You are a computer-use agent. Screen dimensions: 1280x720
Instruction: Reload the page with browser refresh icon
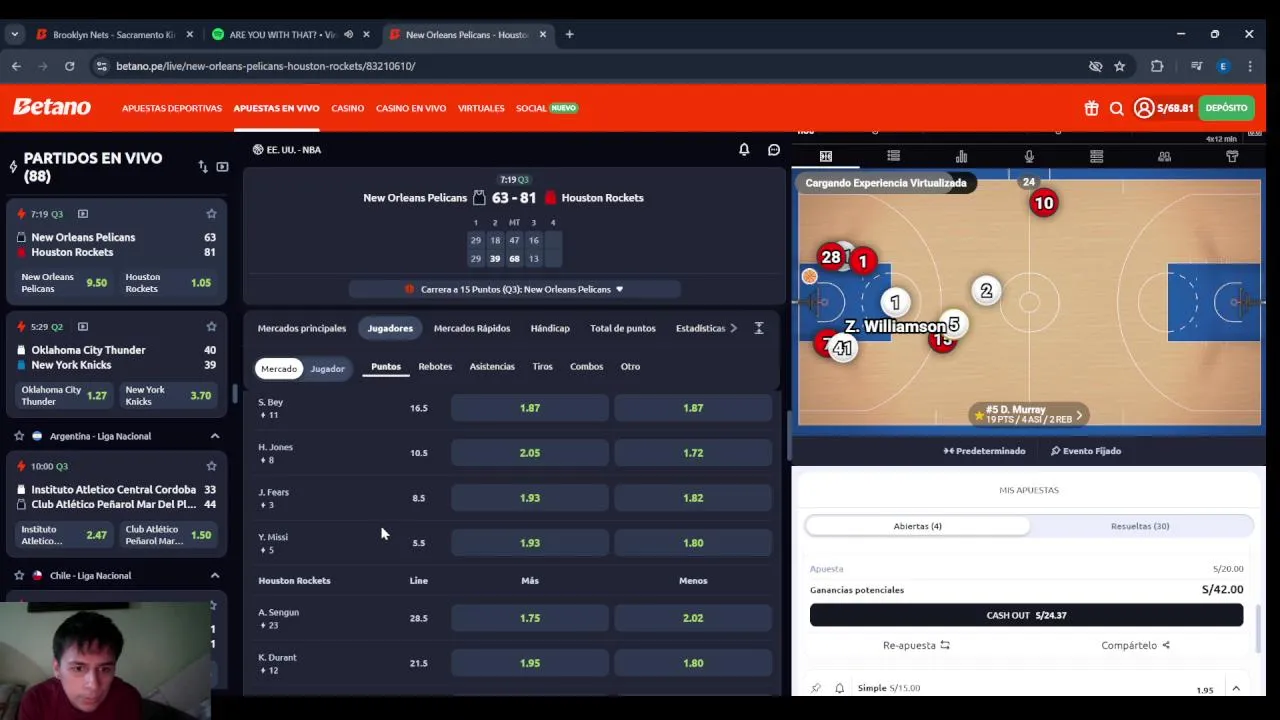coord(69,66)
